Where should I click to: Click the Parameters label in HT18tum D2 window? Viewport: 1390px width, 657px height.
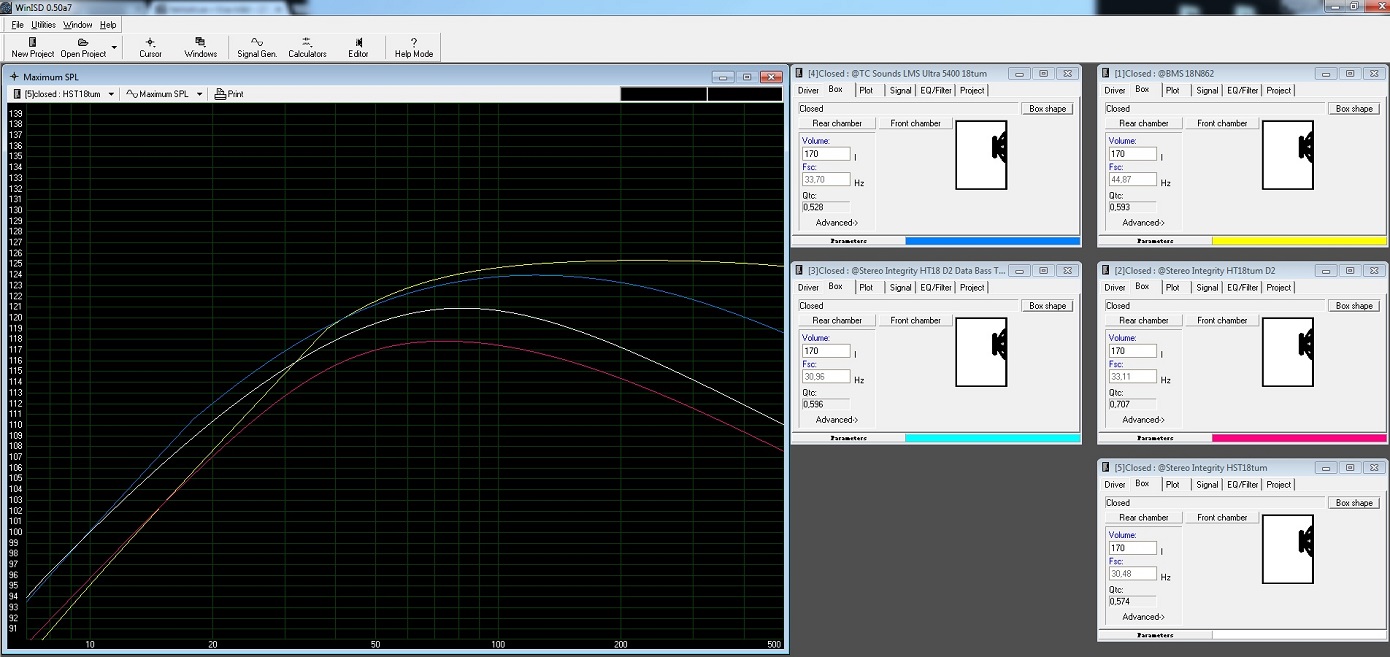pyautogui.click(x=1155, y=438)
